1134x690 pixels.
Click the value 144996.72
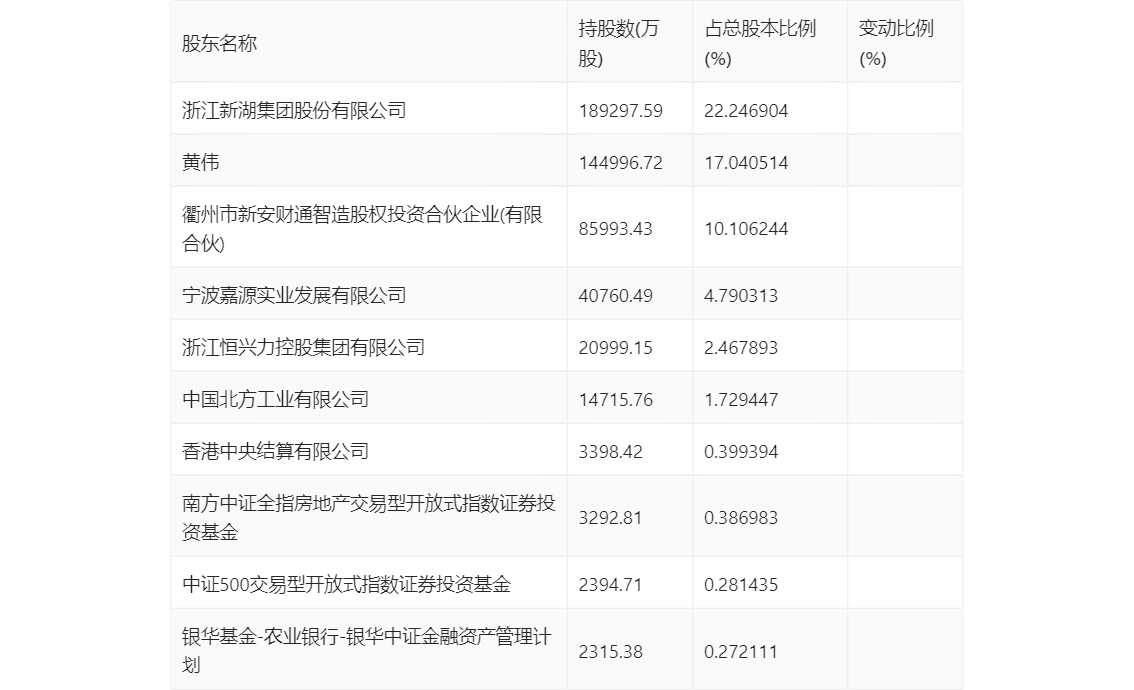click(621, 163)
